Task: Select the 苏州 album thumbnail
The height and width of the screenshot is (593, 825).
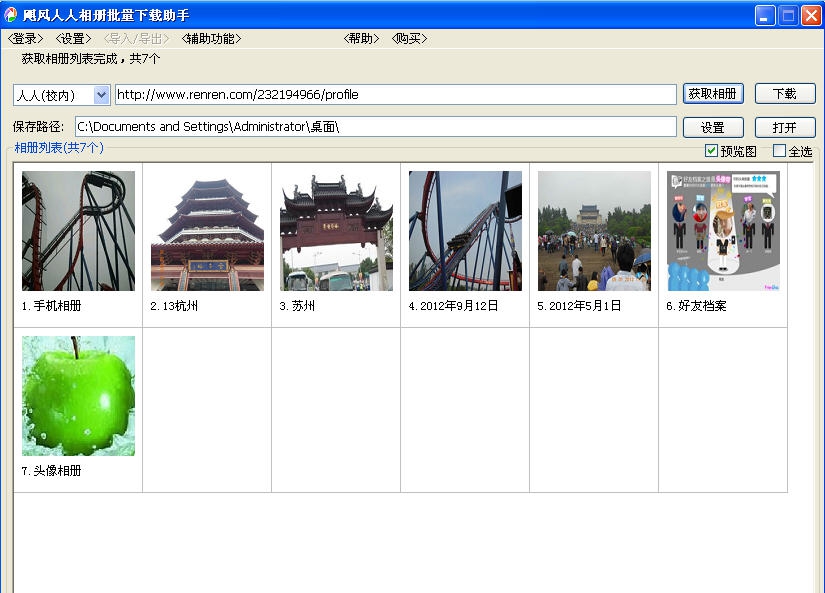Action: pyautogui.click(x=335, y=230)
